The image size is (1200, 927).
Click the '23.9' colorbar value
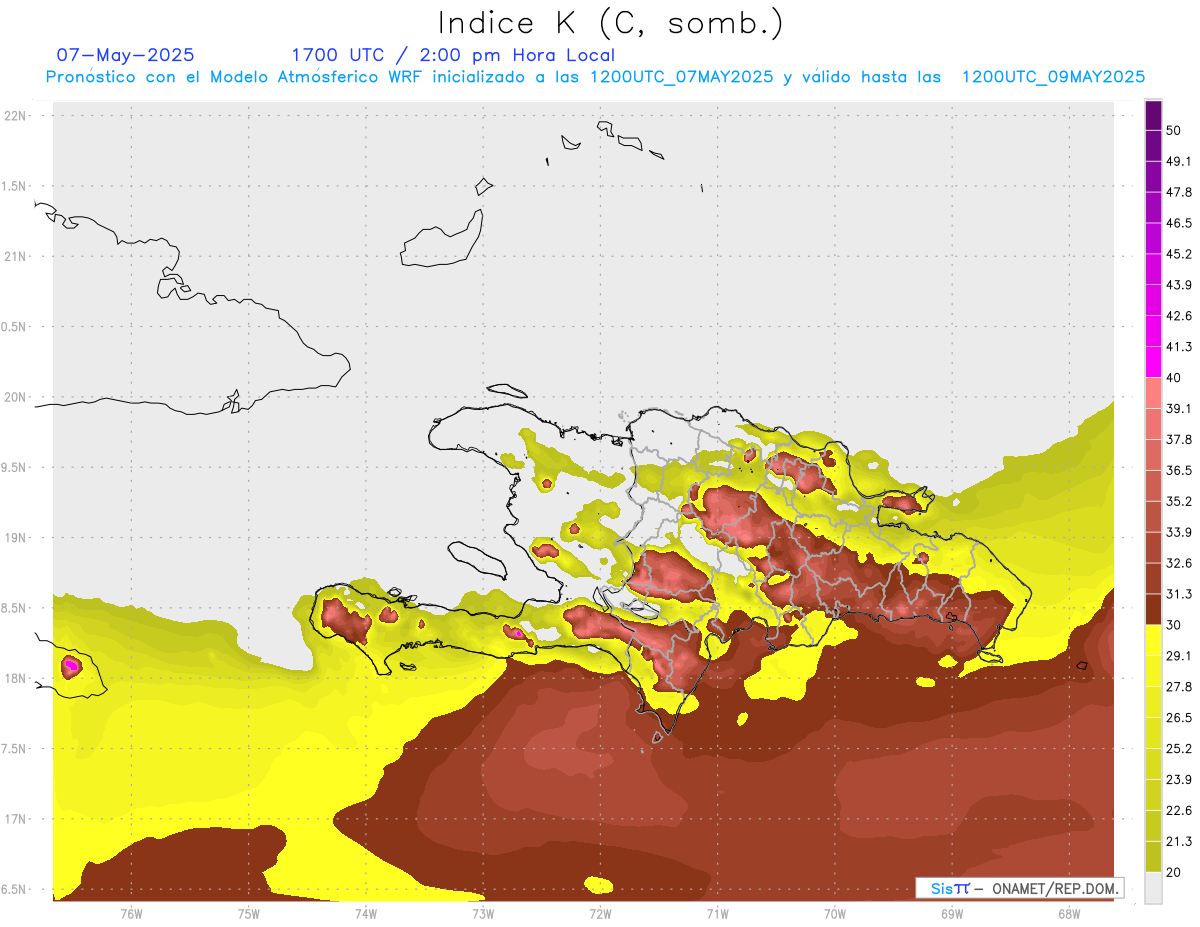click(x=1179, y=780)
